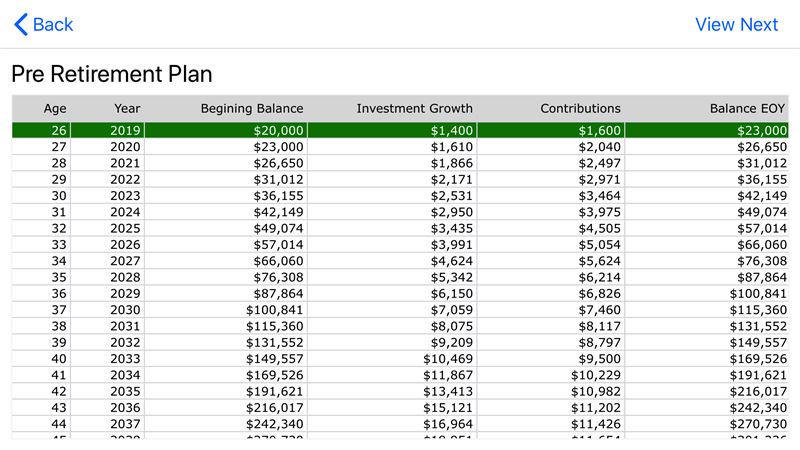Viewport: 800px width, 450px height.
Task: Click age 38 cell
Action: click(x=41, y=326)
